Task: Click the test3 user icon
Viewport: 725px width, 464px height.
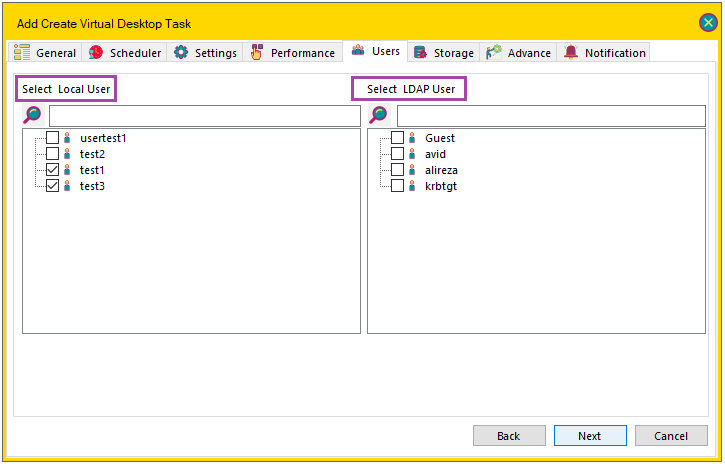Action: [68, 186]
